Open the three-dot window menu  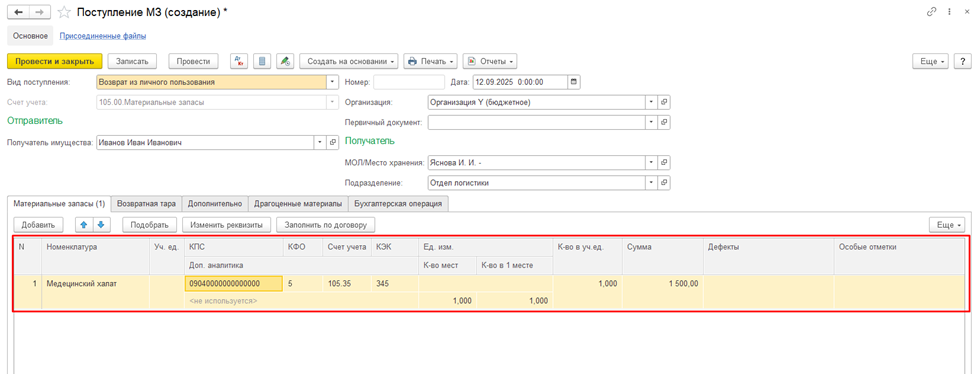pyautogui.click(x=949, y=12)
